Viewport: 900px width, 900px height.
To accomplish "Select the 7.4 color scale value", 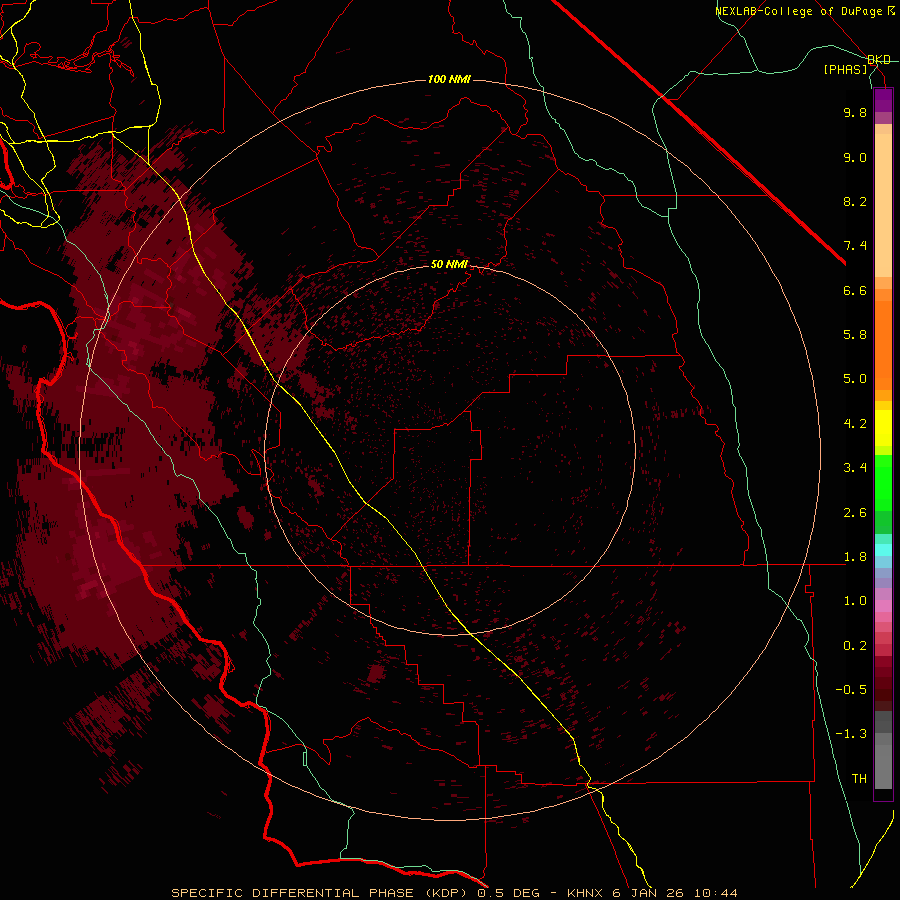I will (x=855, y=246).
